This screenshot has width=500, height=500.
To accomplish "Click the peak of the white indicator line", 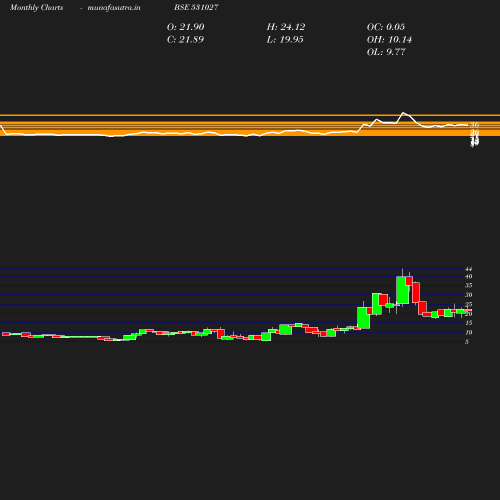I will (x=403, y=113).
